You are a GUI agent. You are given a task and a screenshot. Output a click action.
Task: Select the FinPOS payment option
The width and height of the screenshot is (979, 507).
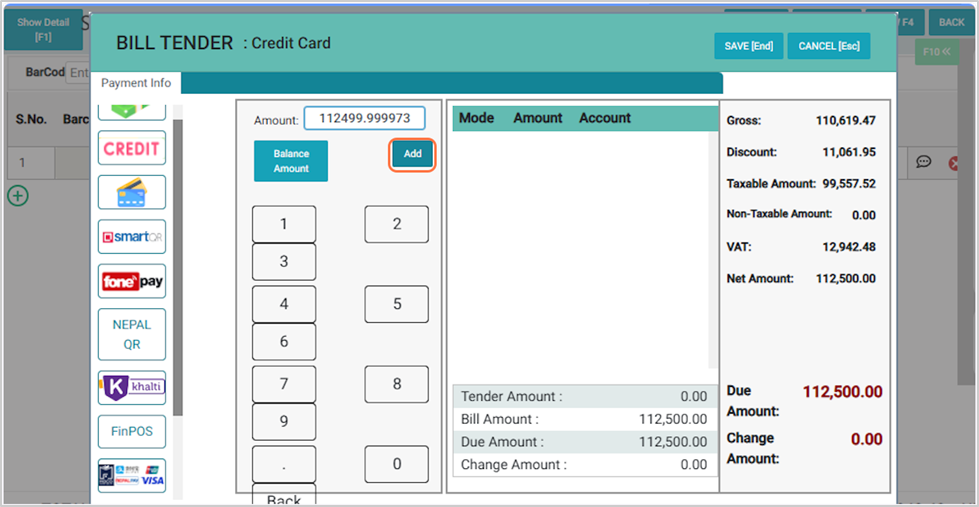click(x=132, y=431)
